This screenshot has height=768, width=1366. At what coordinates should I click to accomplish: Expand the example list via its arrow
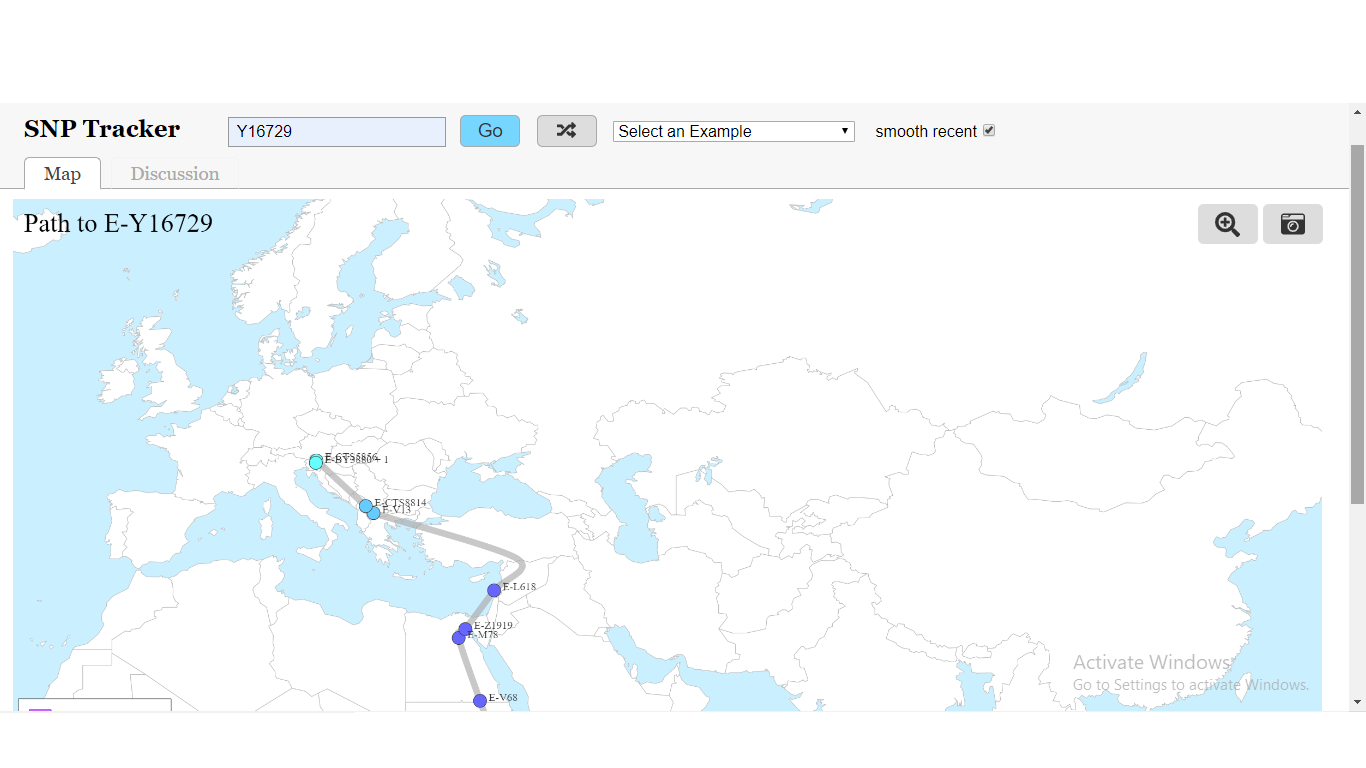point(845,131)
